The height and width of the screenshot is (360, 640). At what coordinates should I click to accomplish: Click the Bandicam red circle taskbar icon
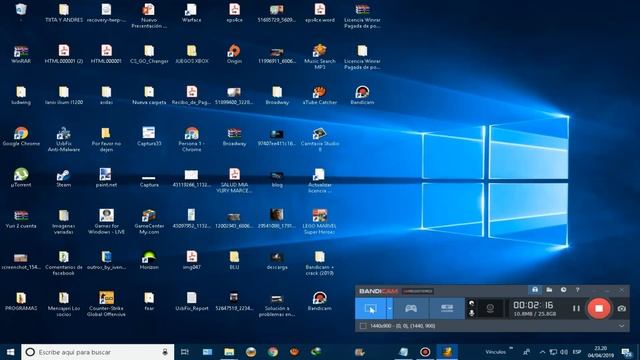425,352
